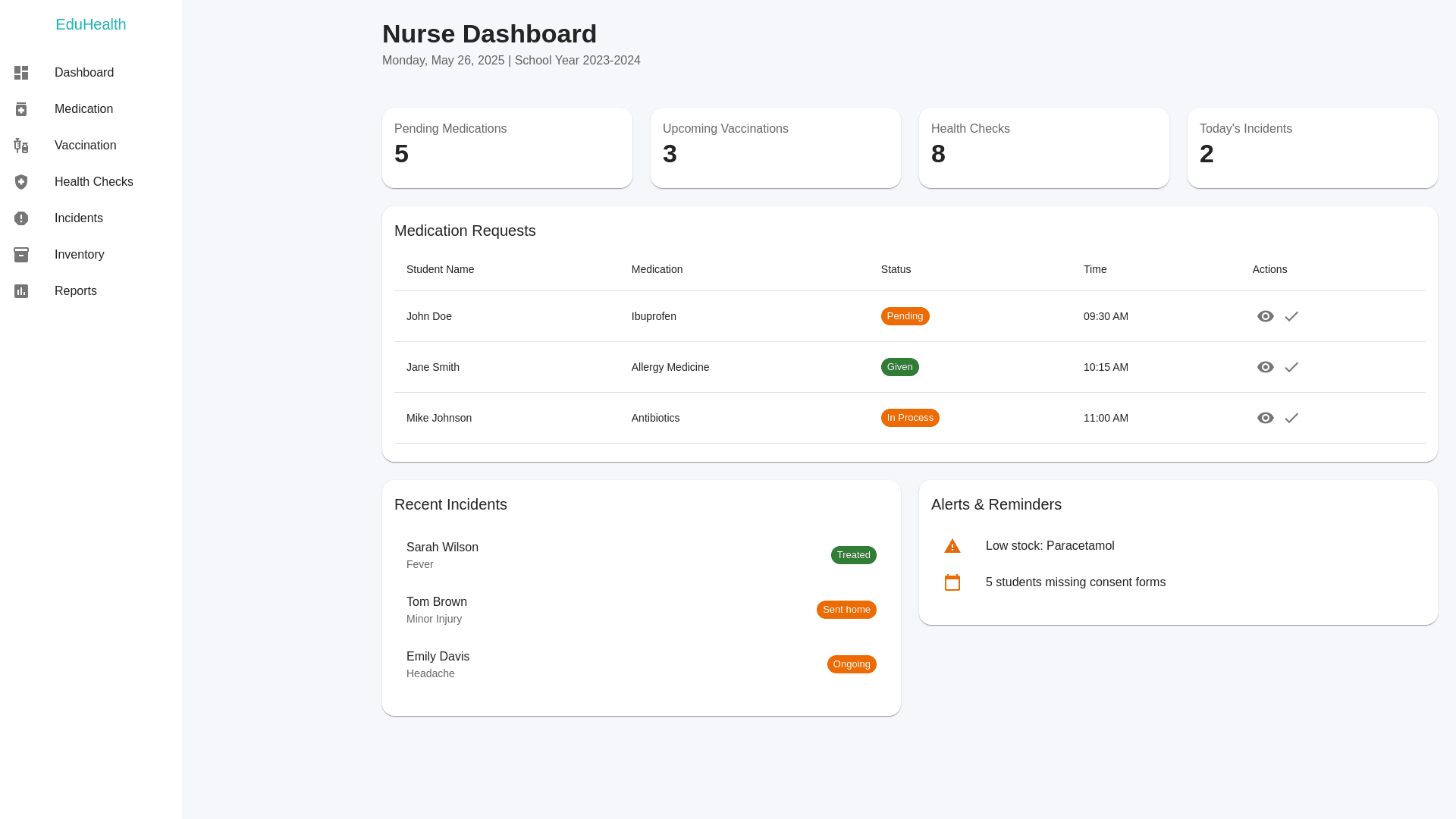Click the Inventory box icon

click(x=21, y=255)
